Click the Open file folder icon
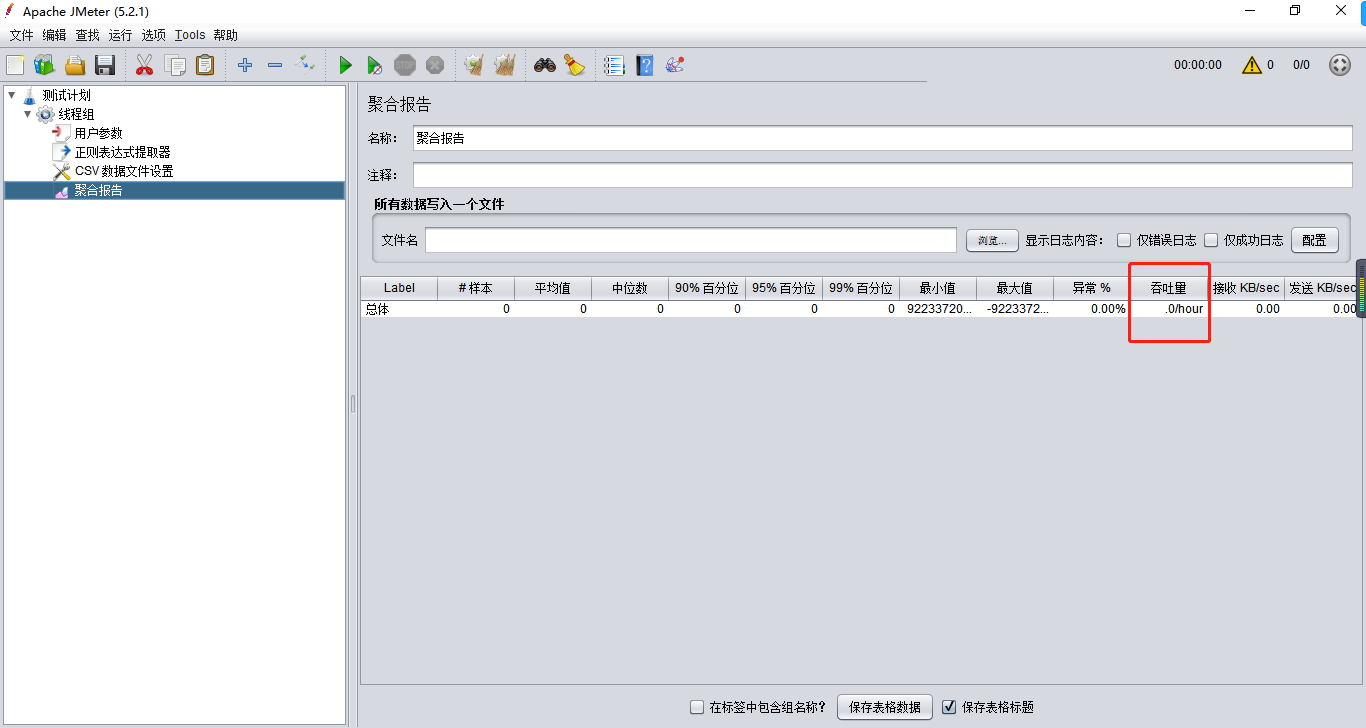The height and width of the screenshot is (728, 1366). (75, 65)
